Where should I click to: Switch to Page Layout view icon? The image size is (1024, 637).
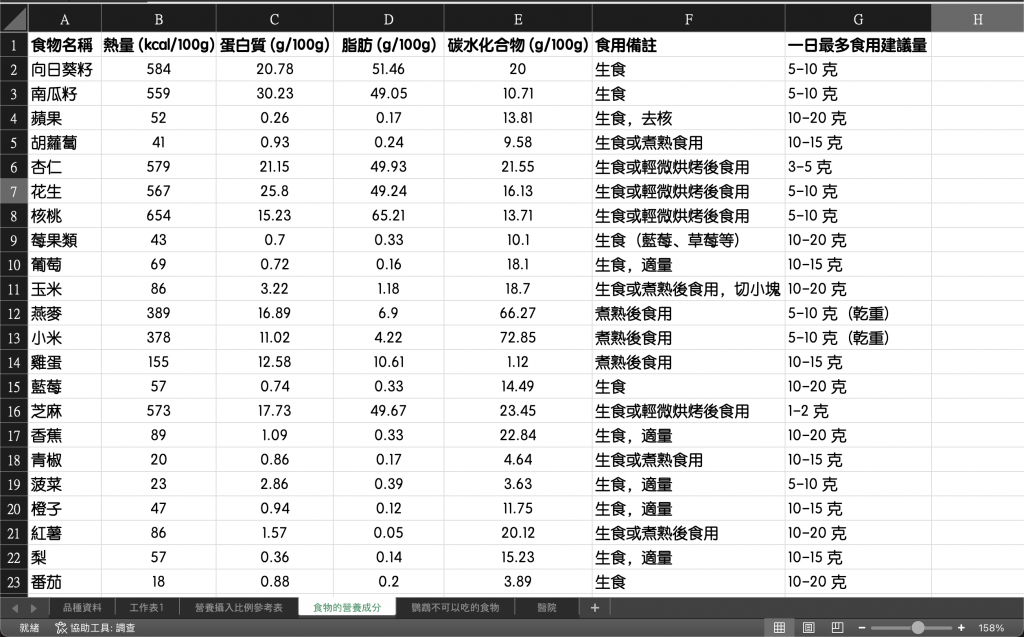[808, 627]
